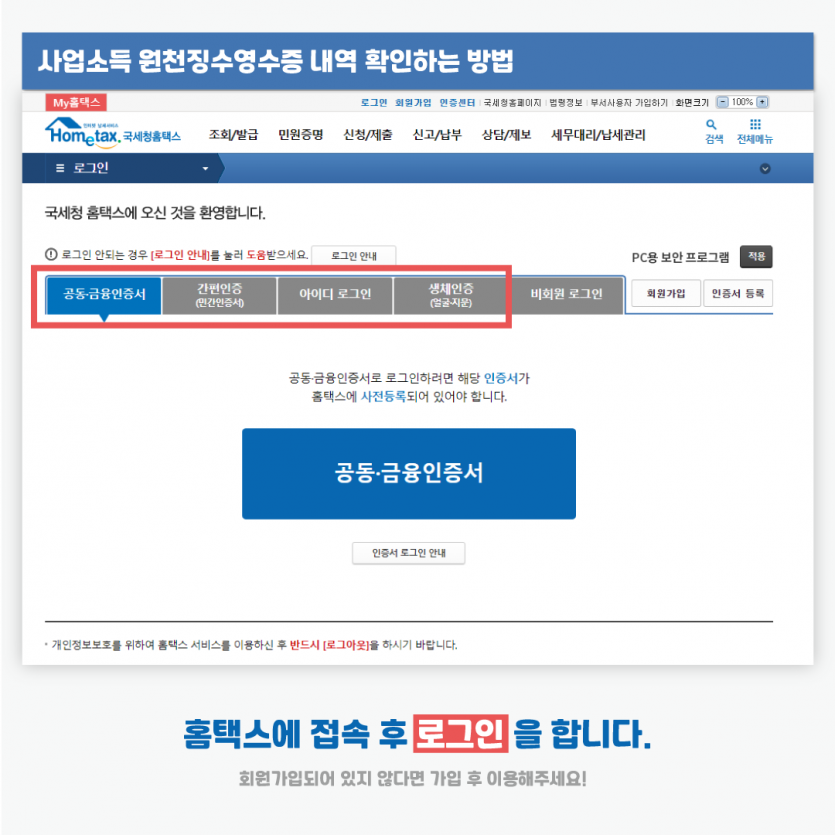The width and height of the screenshot is (835, 835).
Task: Switch to the 간편인증 login tab
Action: tap(219, 295)
